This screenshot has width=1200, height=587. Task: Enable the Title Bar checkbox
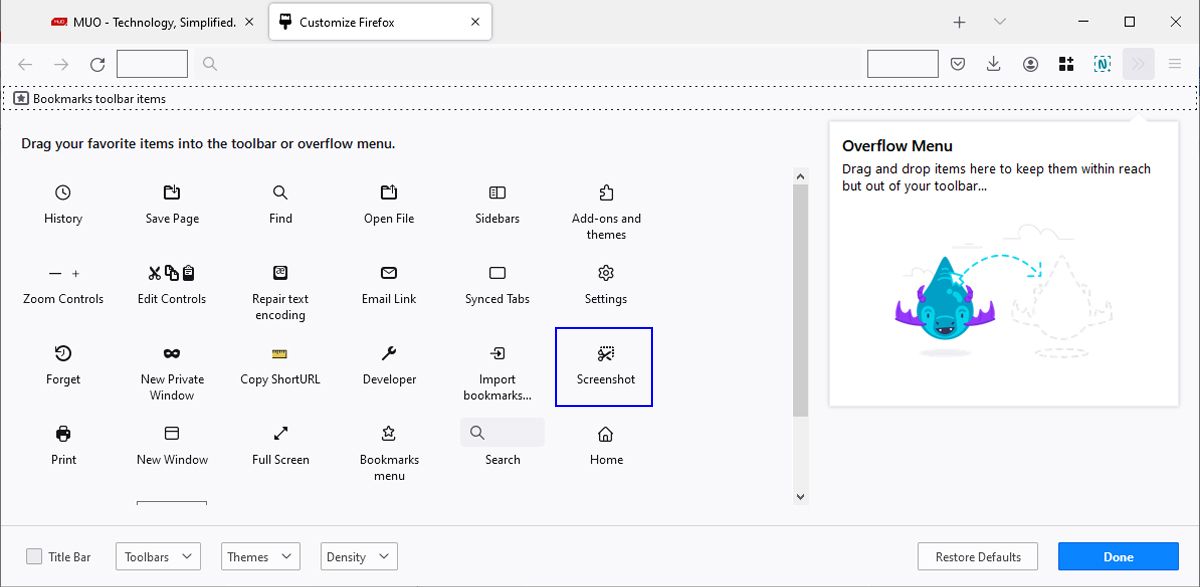35,557
